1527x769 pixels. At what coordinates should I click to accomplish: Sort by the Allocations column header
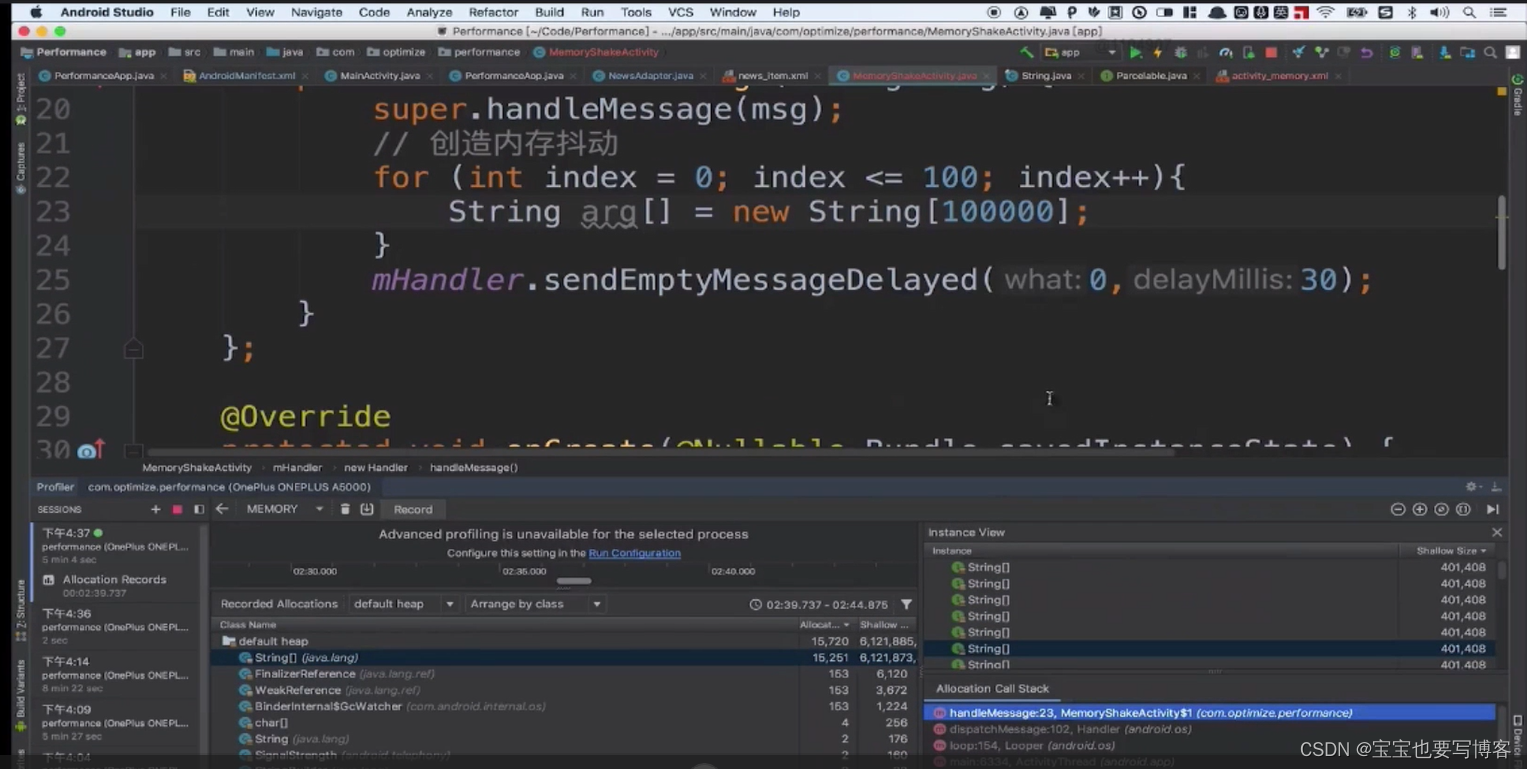coord(825,625)
